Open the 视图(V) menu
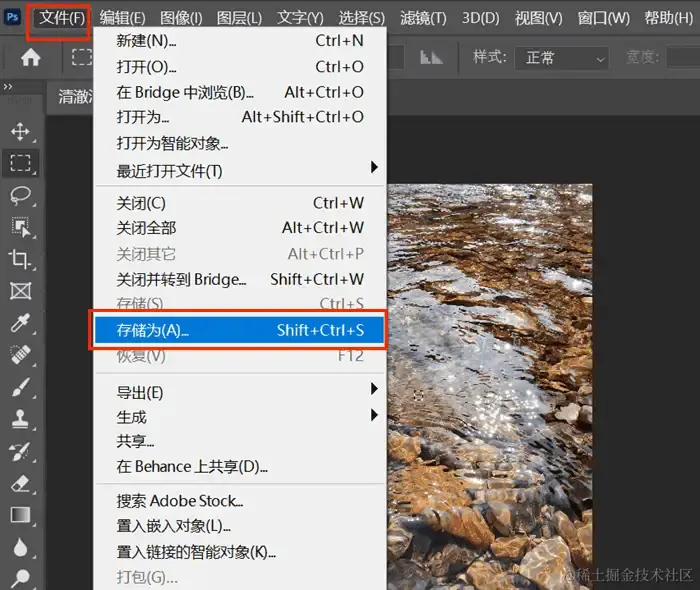The height and width of the screenshot is (590, 700). click(538, 18)
